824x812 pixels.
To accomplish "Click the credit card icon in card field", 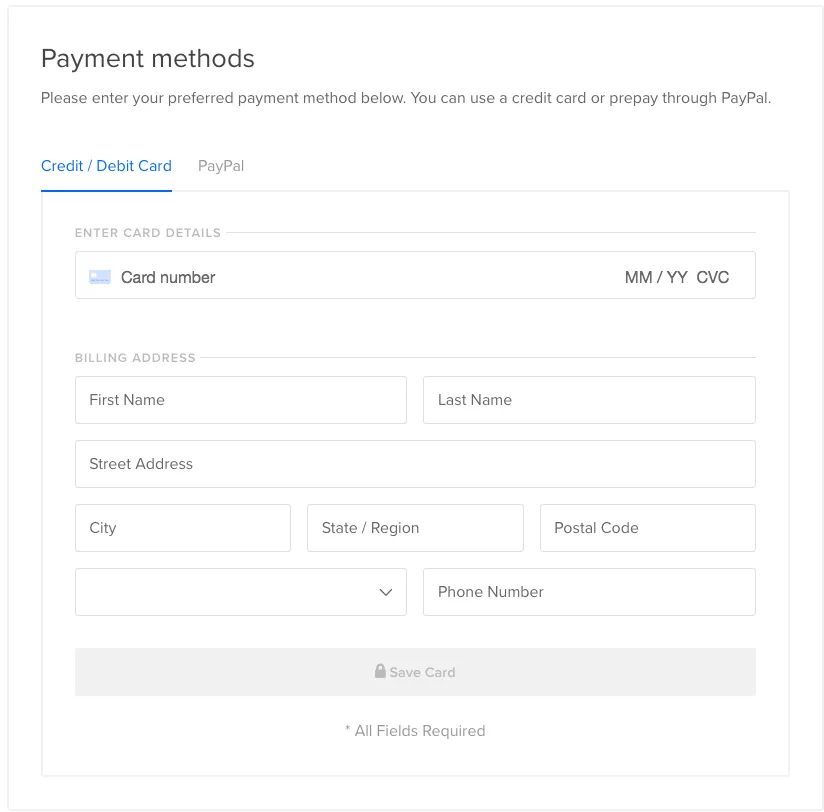I will pyautogui.click(x=100, y=277).
